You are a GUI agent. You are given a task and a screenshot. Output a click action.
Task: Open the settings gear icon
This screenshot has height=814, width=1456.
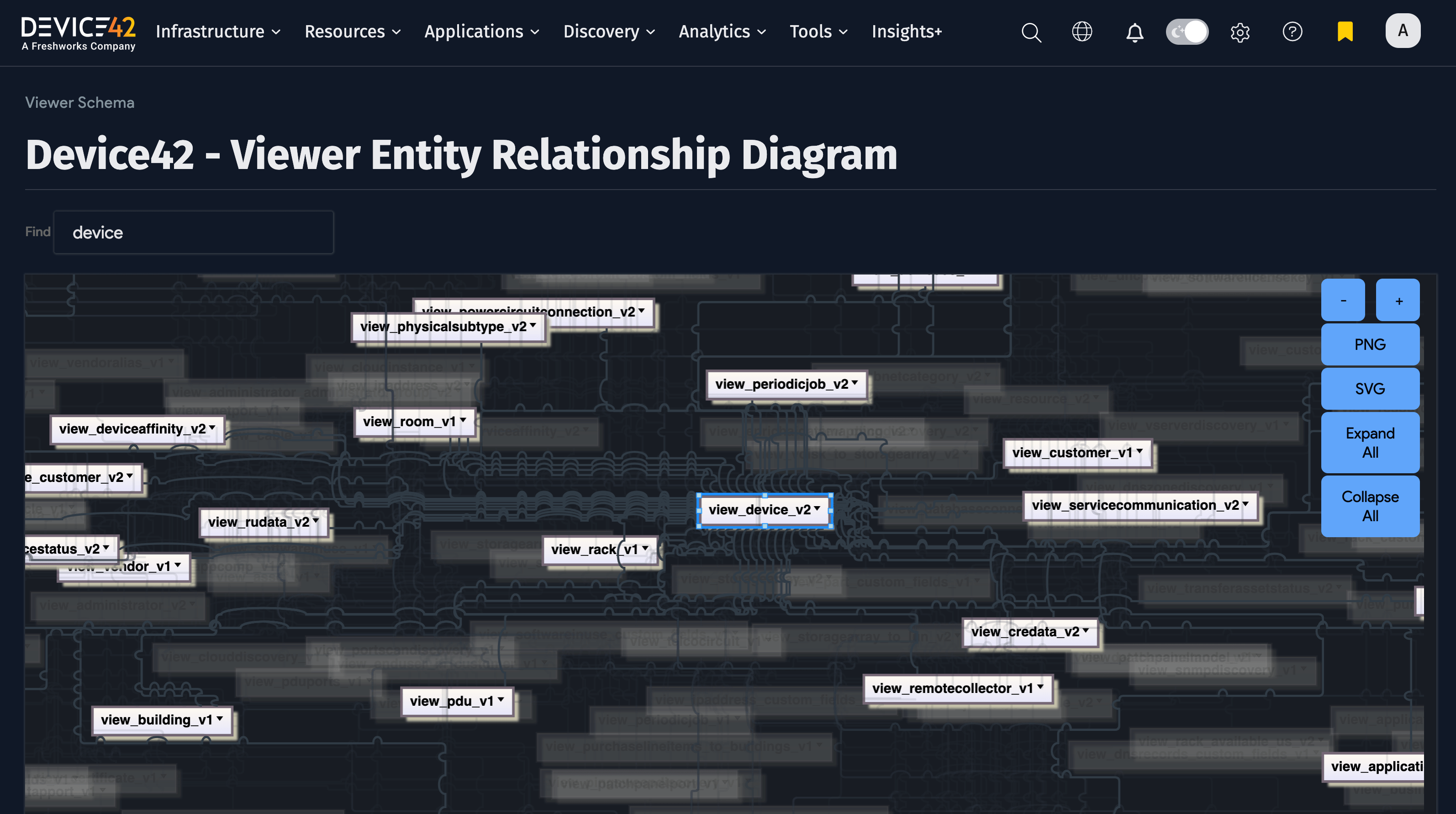click(x=1240, y=32)
